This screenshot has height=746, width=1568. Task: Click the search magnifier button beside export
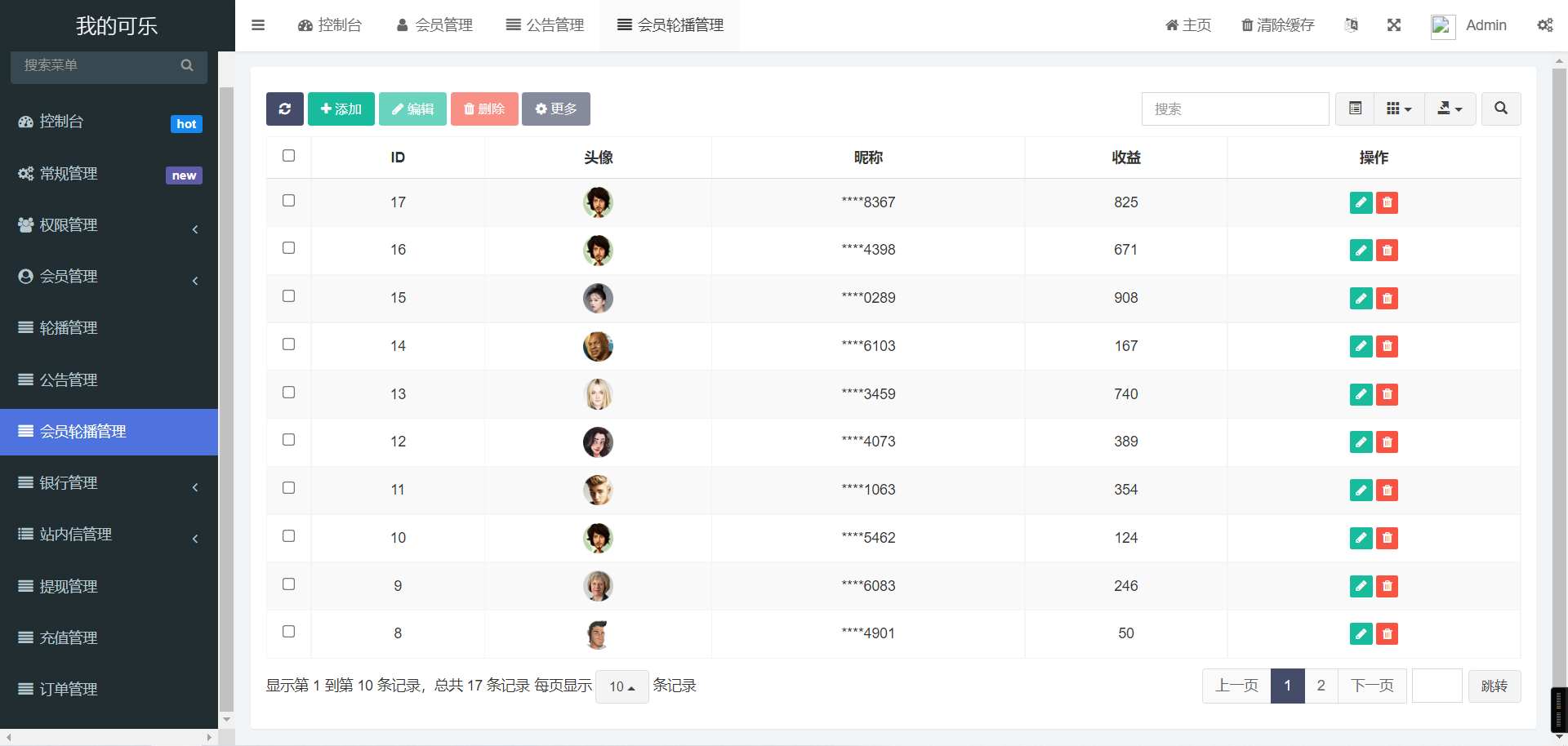tap(1500, 109)
